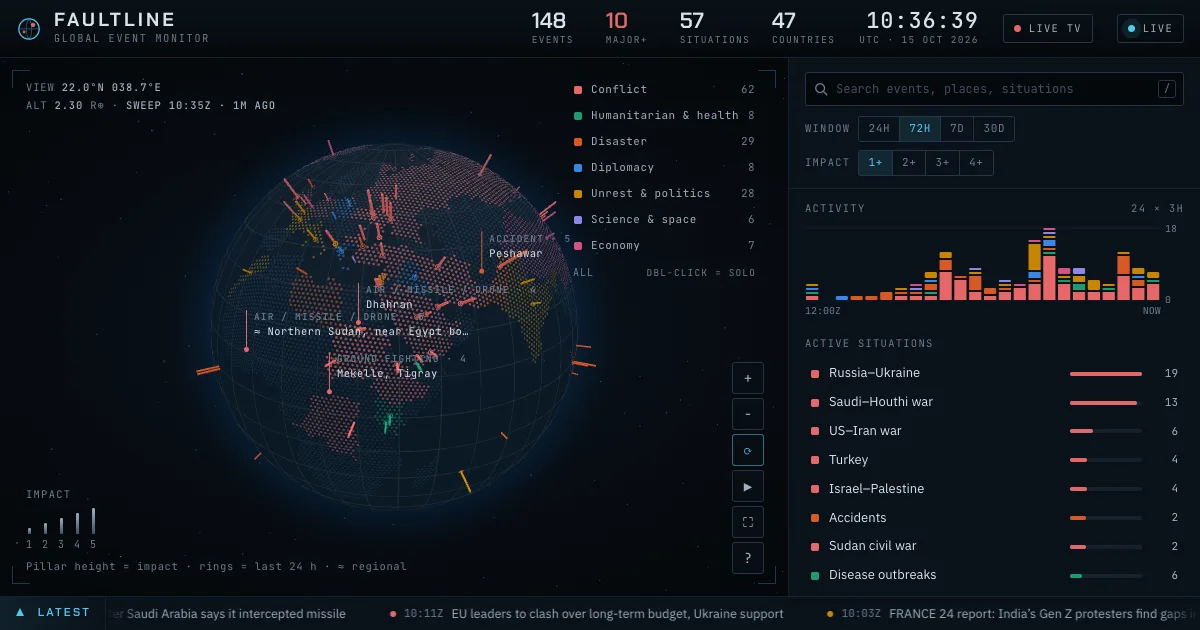Screen dimensions: 1200x630
Task: Click the impact level 5 pillar legend
Action: pyautogui.click(x=93, y=521)
